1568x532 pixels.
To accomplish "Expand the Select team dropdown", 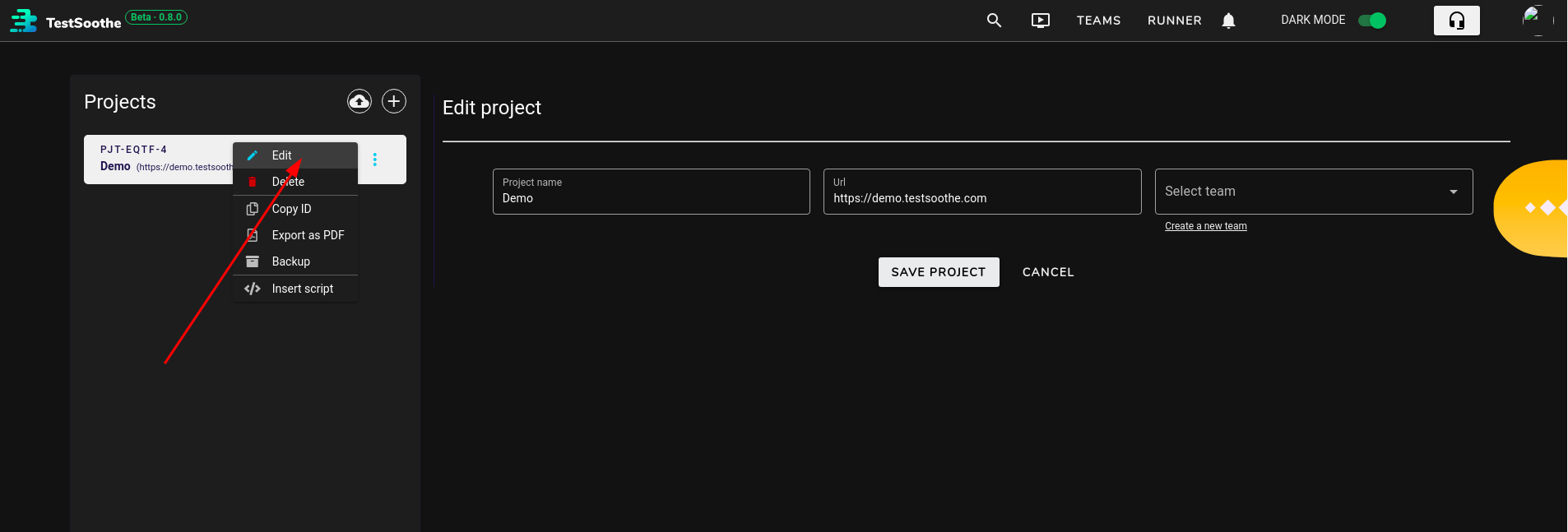I will pos(1314,192).
